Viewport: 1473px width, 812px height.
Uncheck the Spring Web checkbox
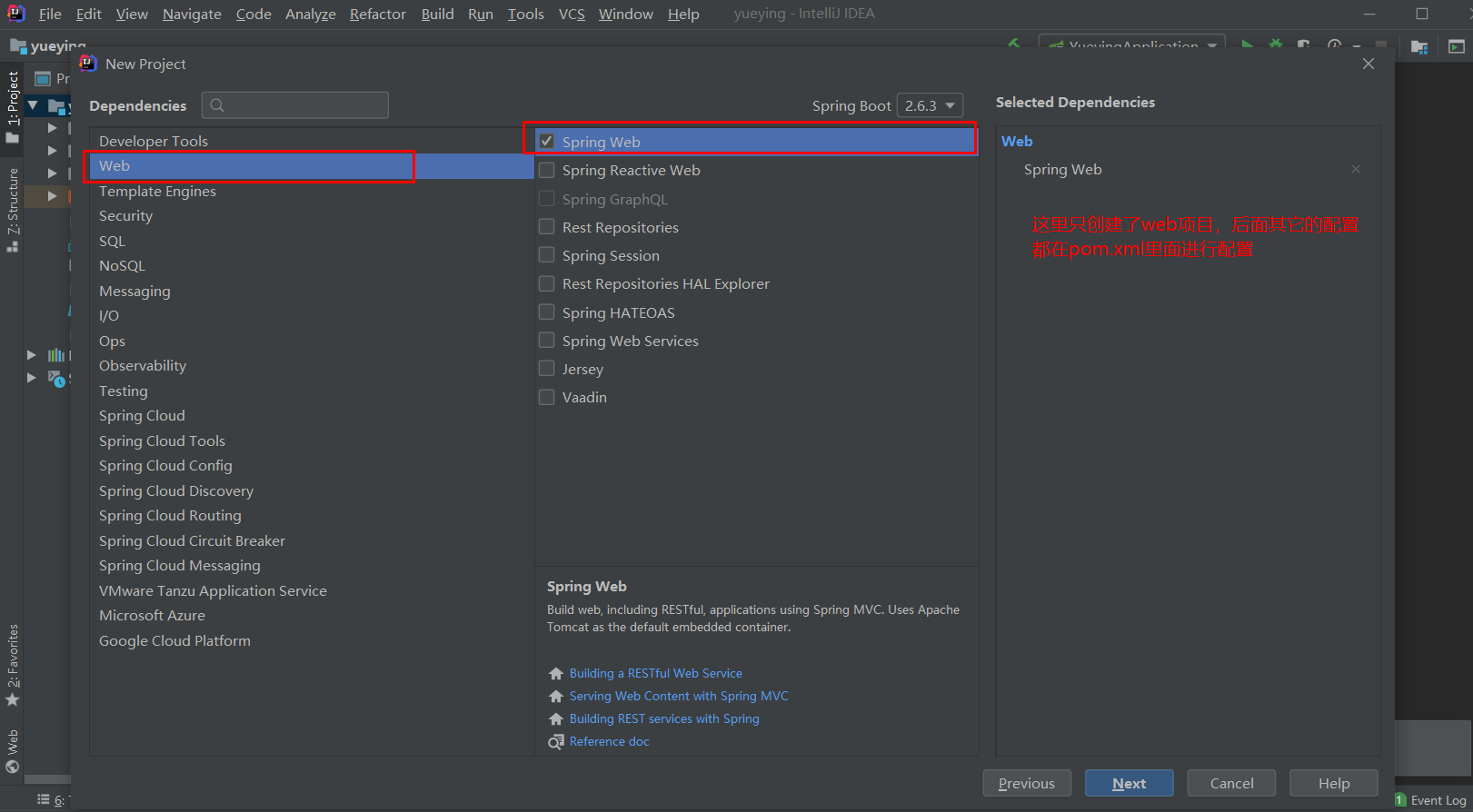(547, 141)
